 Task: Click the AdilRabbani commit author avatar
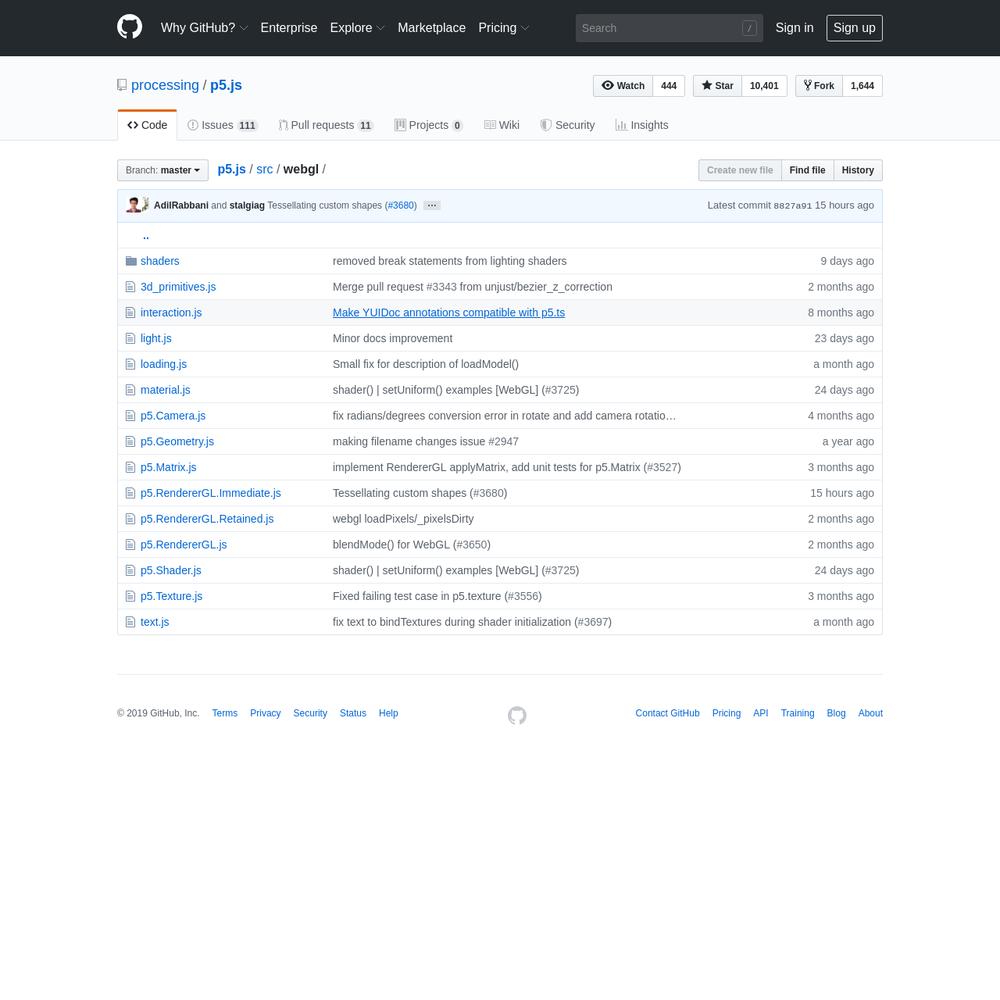click(133, 205)
